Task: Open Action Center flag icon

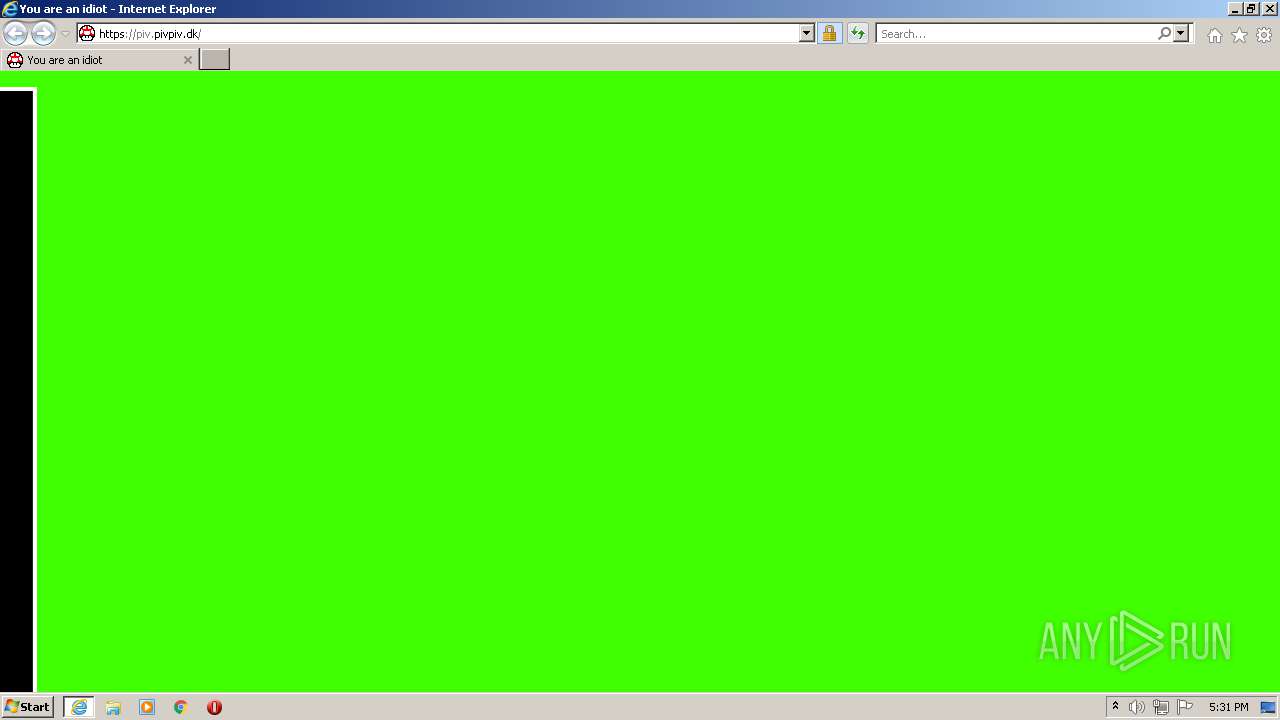Action: click(x=1185, y=707)
